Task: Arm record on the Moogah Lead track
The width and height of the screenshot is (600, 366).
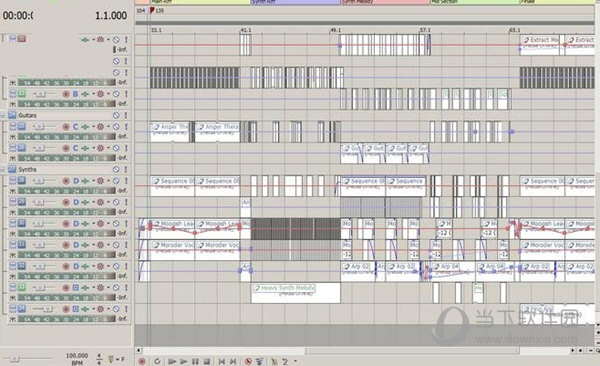Action: pyautogui.click(x=66, y=224)
